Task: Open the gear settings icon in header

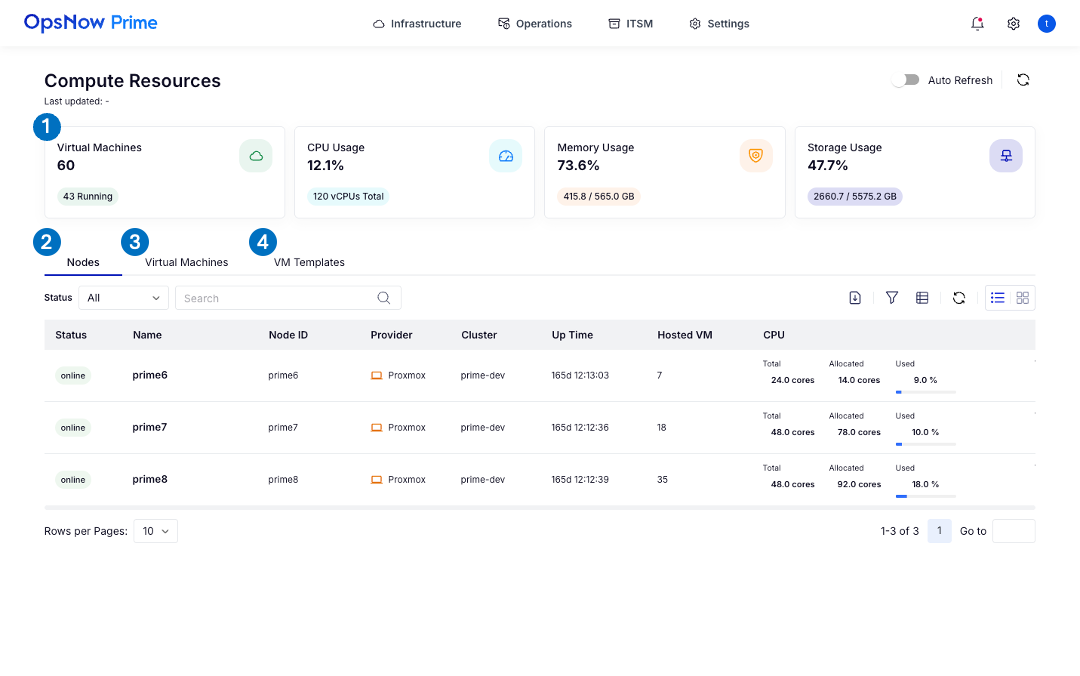Action: [1013, 24]
